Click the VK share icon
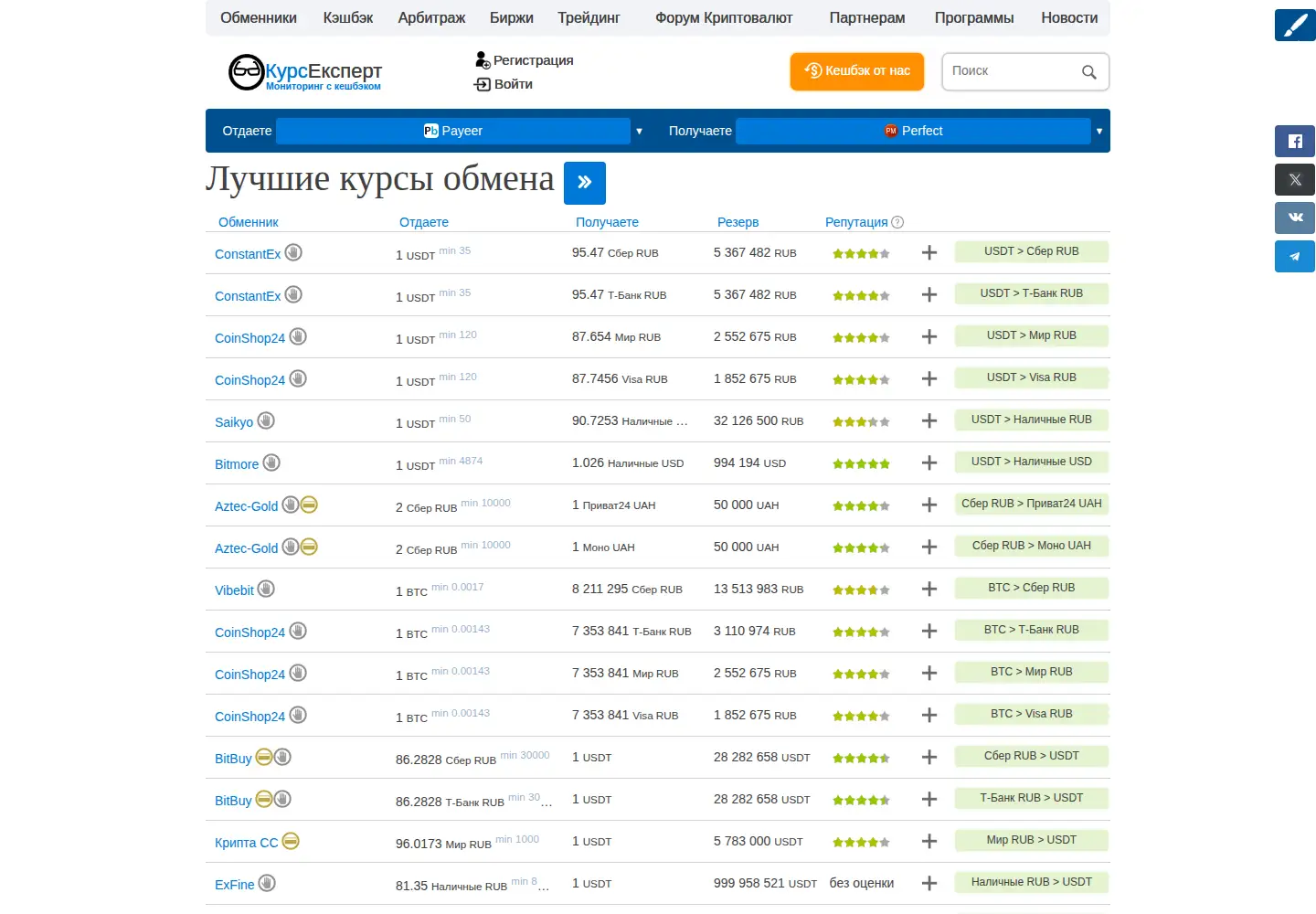 [x=1295, y=218]
